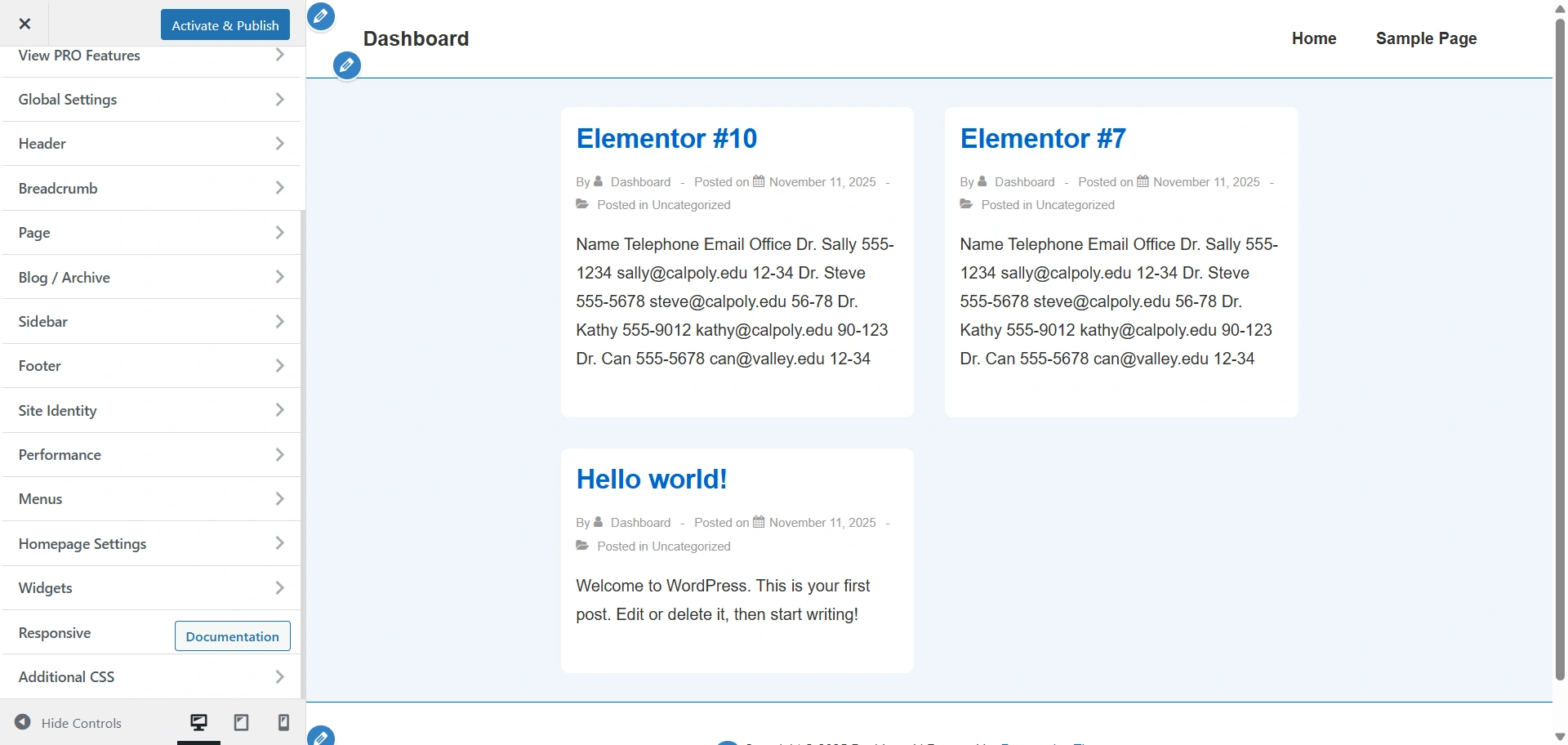Click the Hide Controls arrow icon

[23, 722]
